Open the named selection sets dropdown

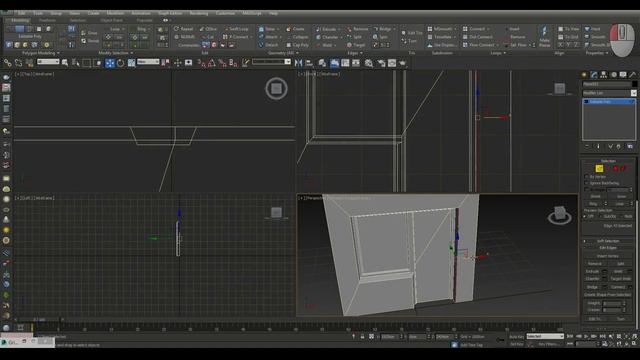click(x=271, y=62)
